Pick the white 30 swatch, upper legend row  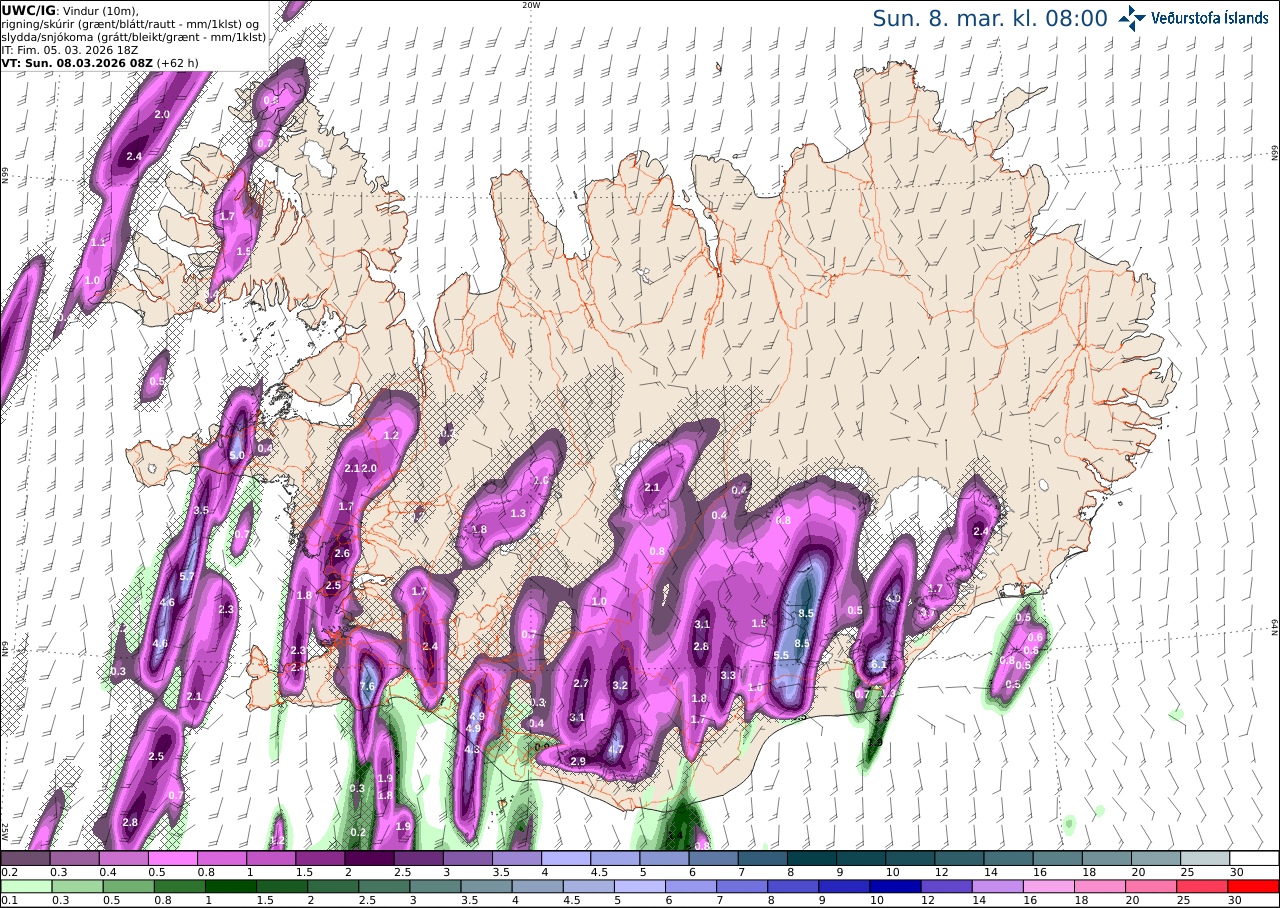click(x=1255, y=858)
